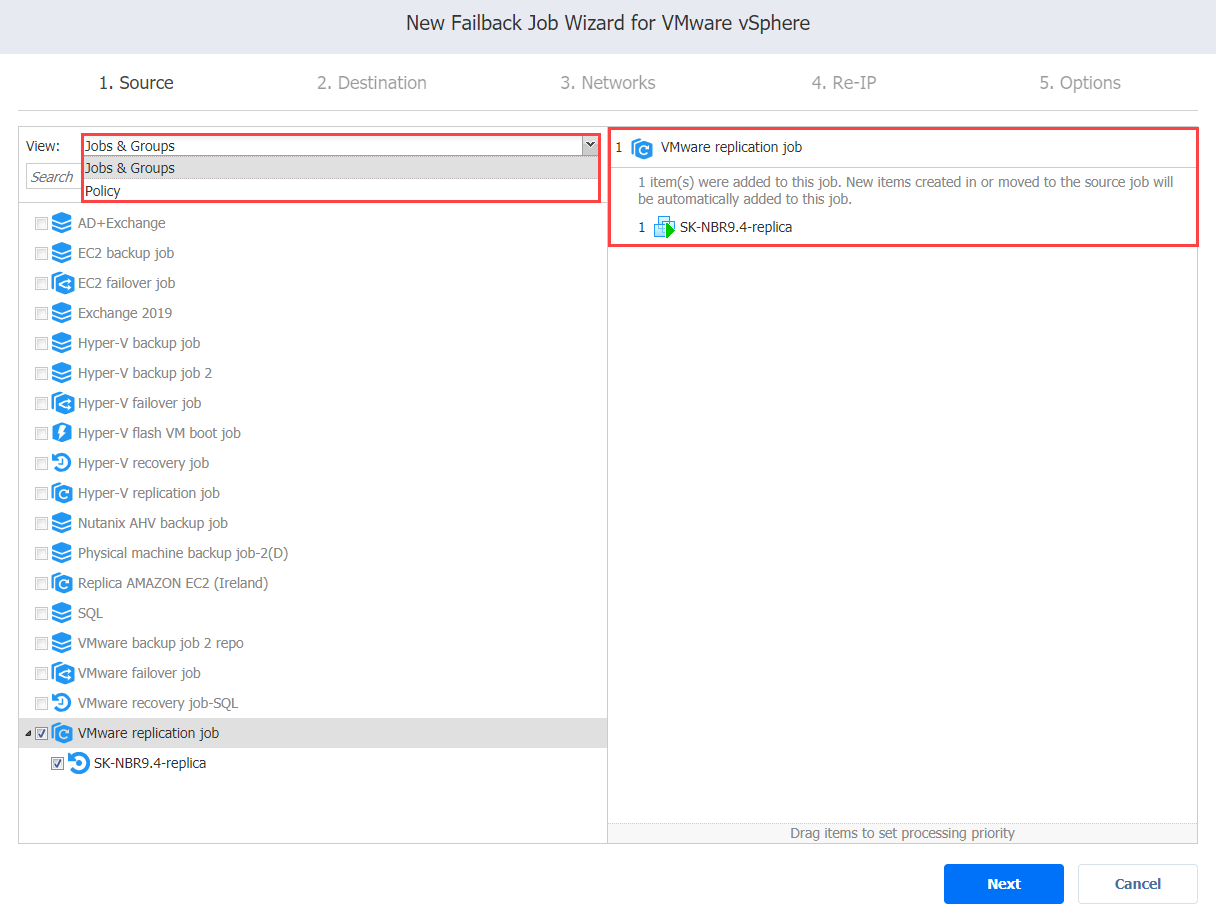Click the VMware replication job icon in right pane
Viewport: 1216px width, 914px height.
pyautogui.click(x=642, y=148)
